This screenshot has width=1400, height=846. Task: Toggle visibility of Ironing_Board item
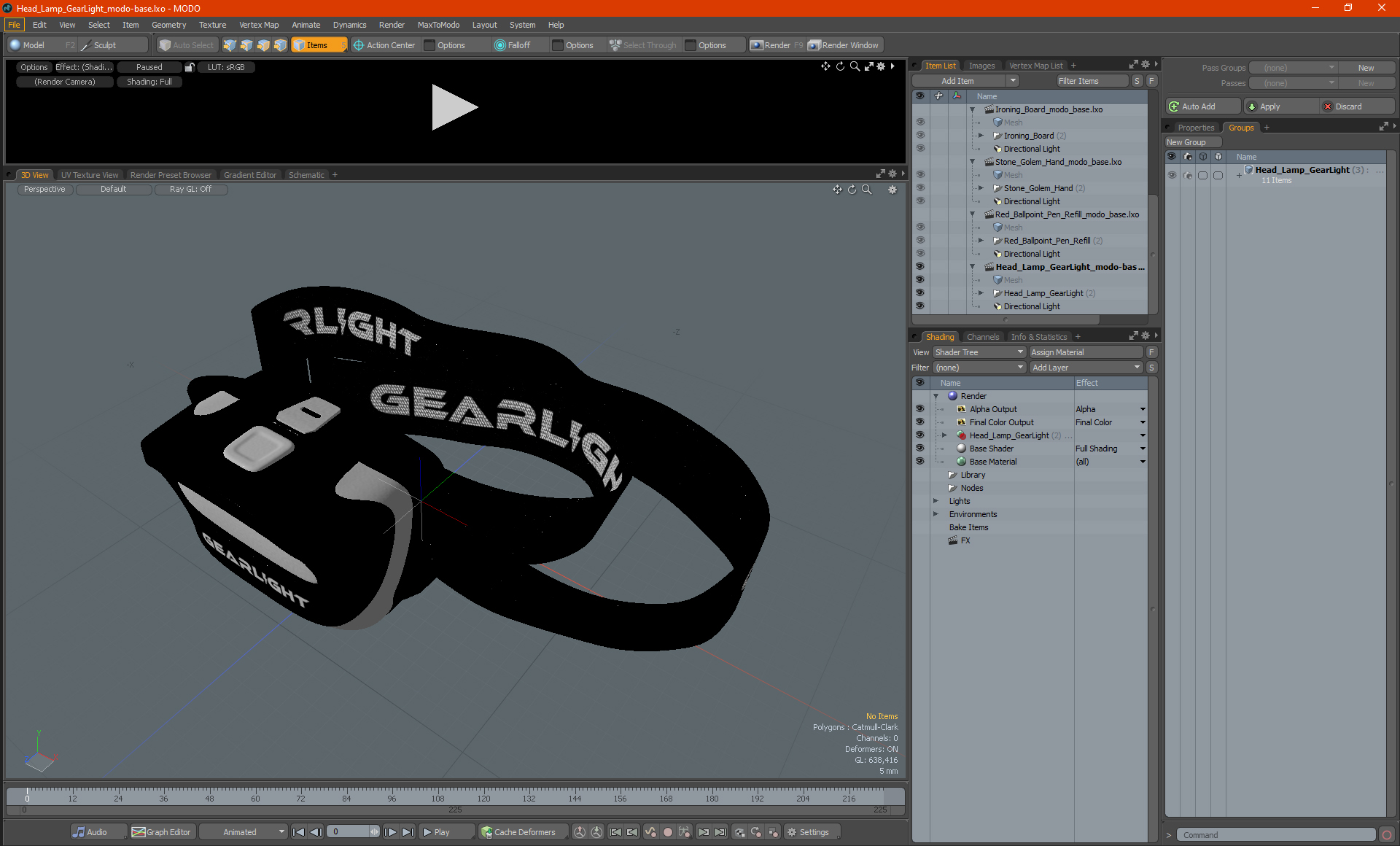pos(919,136)
